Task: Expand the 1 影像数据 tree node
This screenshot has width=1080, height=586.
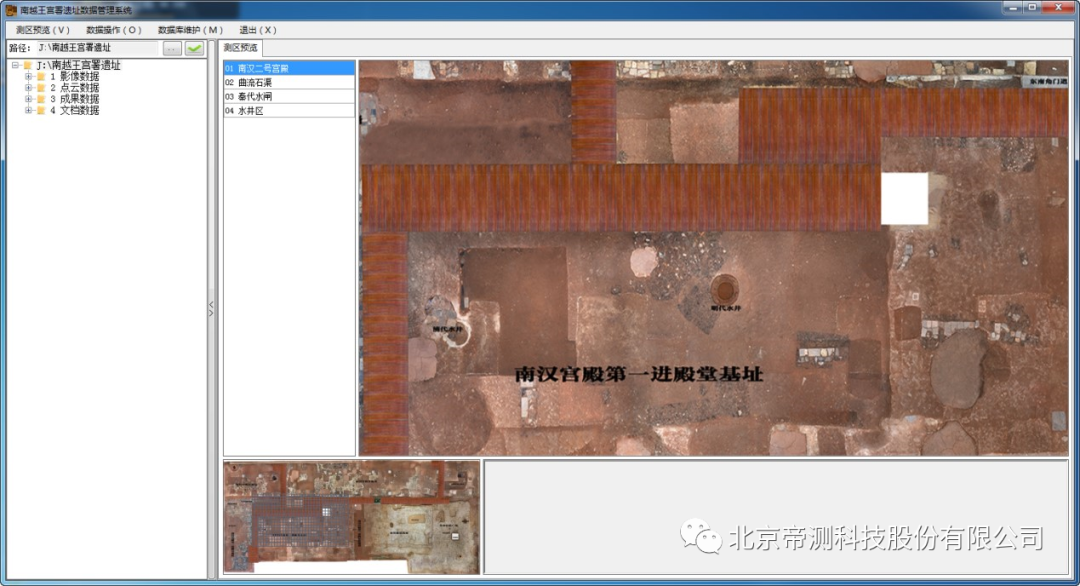Action: point(29,76)
